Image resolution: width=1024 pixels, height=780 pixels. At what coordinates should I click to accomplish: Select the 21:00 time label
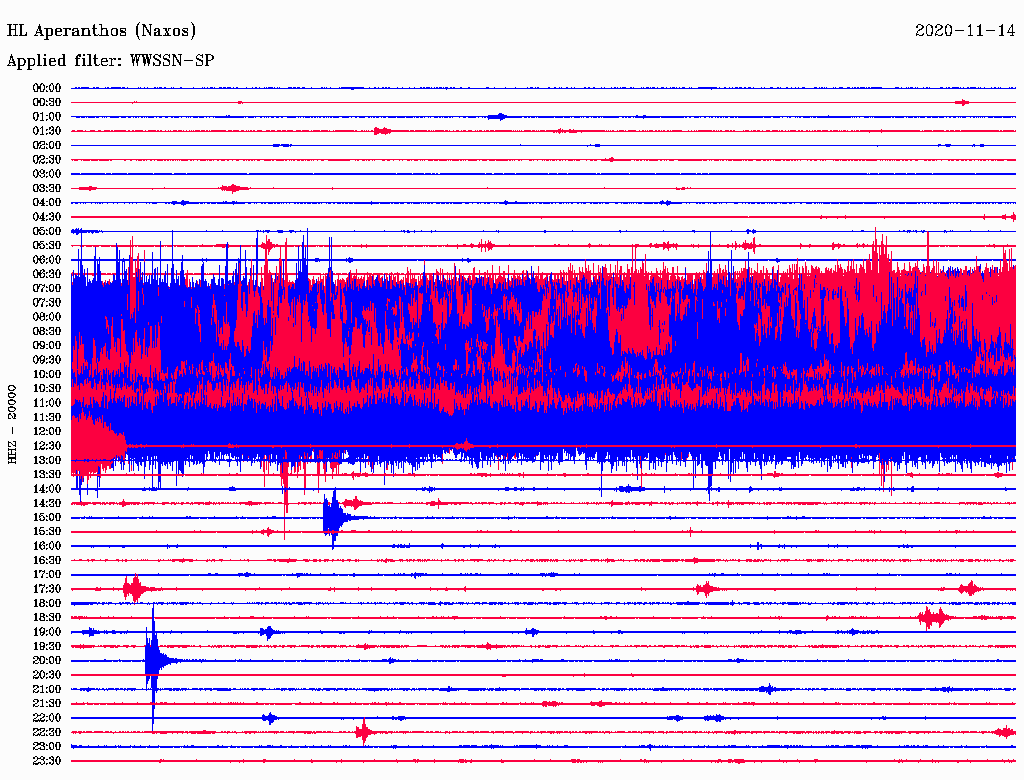click(47, 690)
